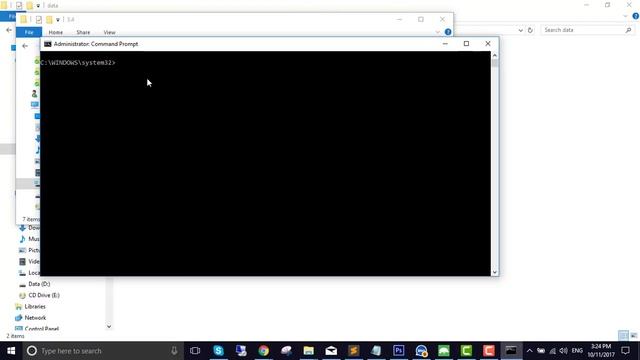
Task: Open the Home tab in 3.4 window
Action: click(x=56, y=32)
